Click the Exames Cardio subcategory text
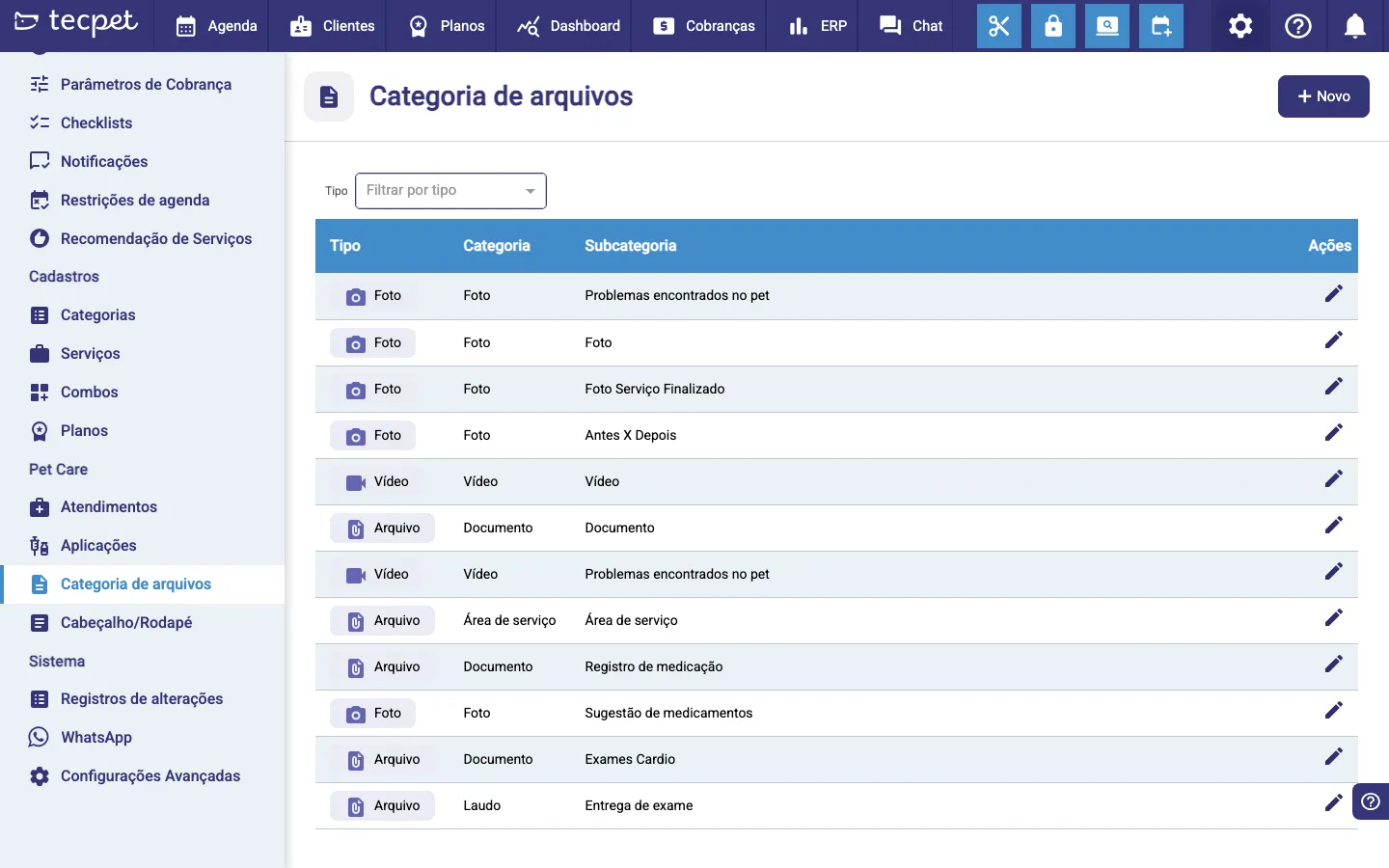 [x=630, y=759]
